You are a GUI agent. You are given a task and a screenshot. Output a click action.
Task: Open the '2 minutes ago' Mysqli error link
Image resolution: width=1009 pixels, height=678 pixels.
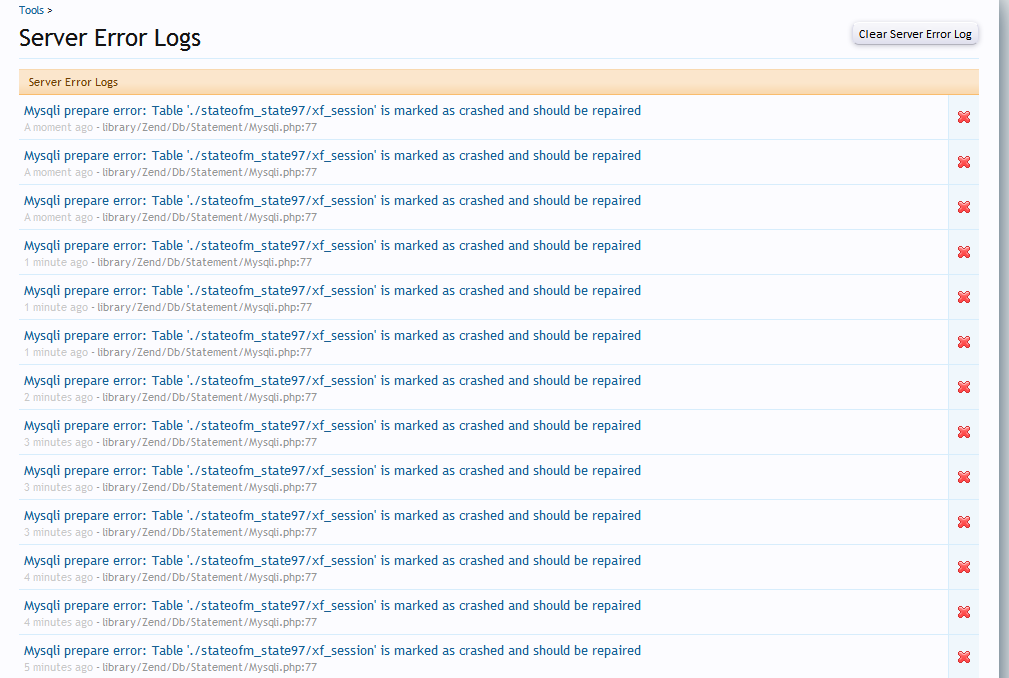(332, 381)
